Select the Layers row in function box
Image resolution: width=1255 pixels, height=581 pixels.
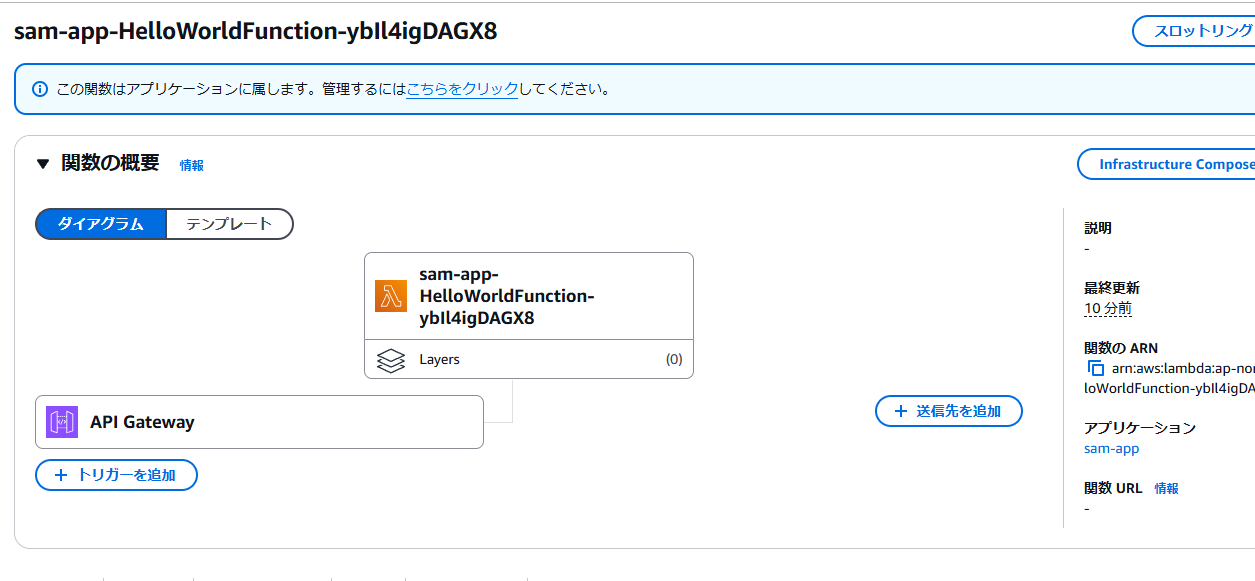tap(529, 360)
